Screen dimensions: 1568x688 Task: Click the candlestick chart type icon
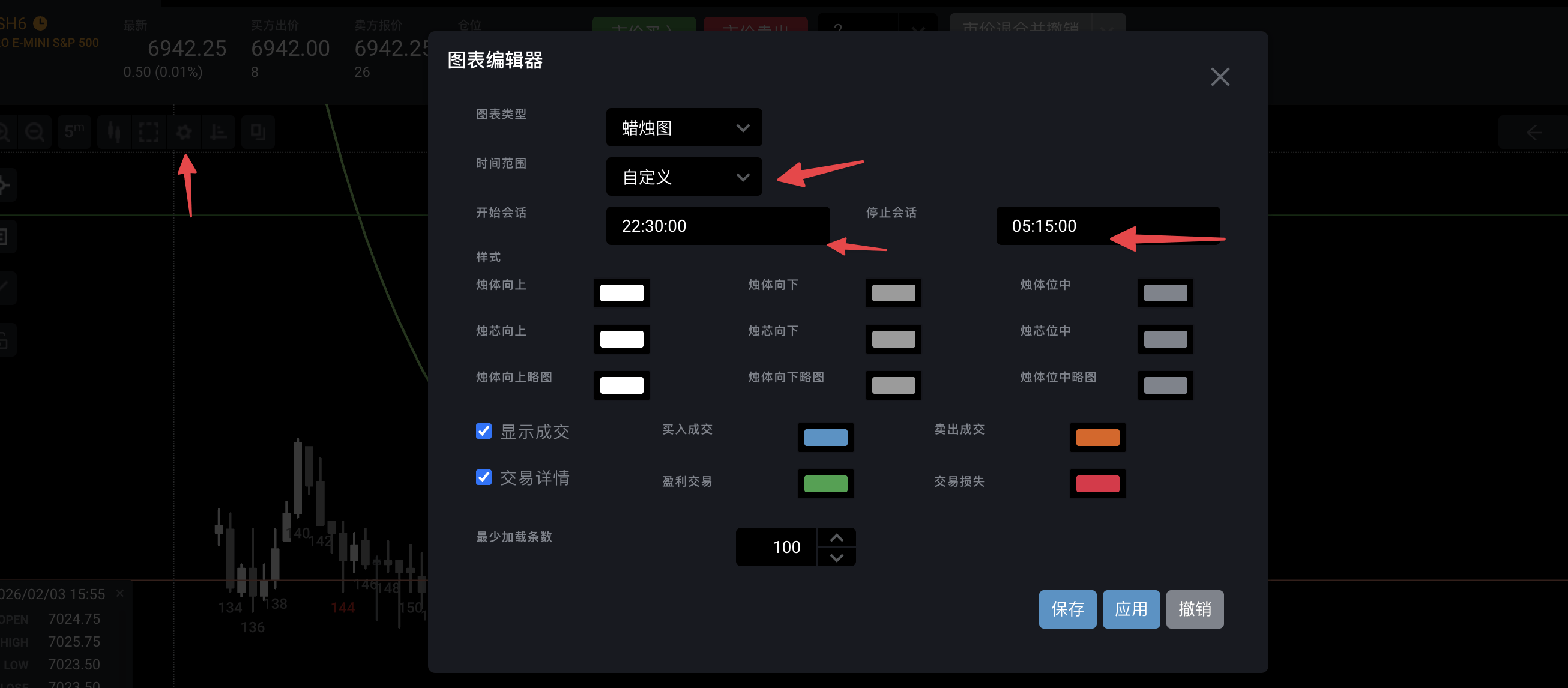[114, 131]
